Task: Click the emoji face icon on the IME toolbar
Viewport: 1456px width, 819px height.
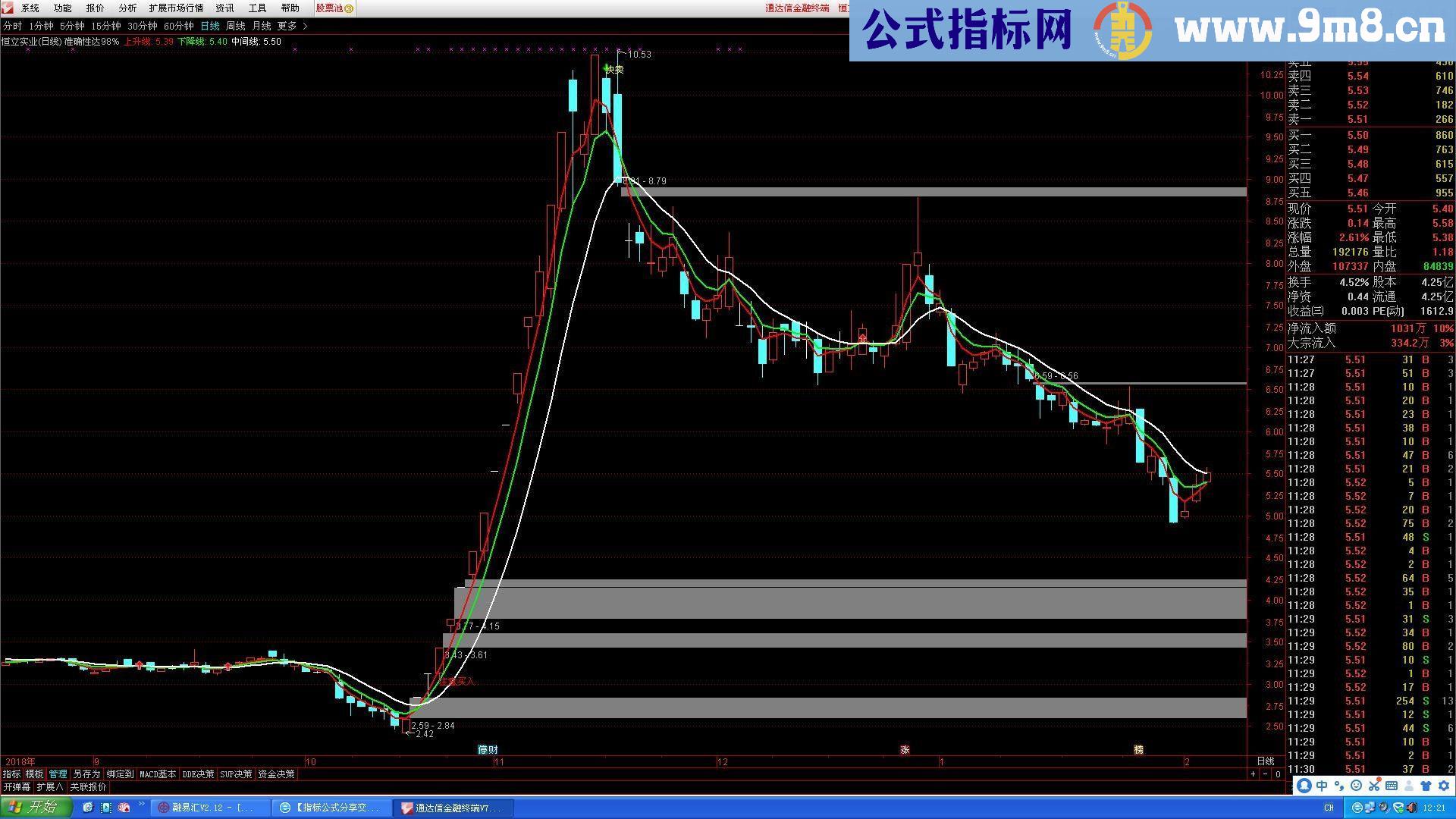Action: click(1357, 786)
